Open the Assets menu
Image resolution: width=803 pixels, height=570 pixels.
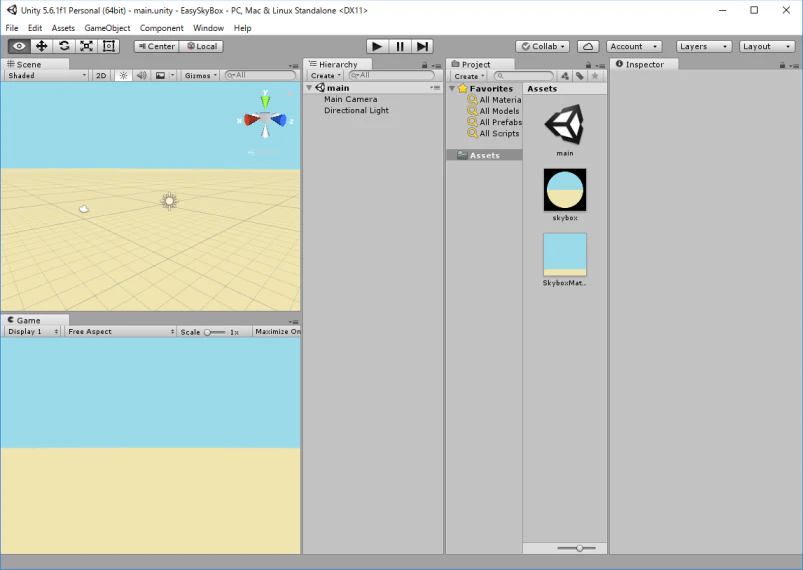click(x=63, y=28)
